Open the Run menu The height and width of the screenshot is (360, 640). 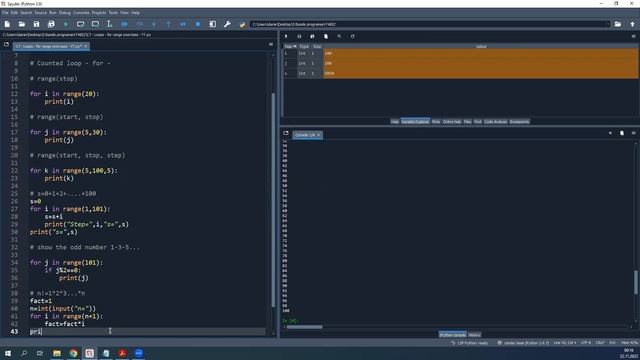pos(53,13)
